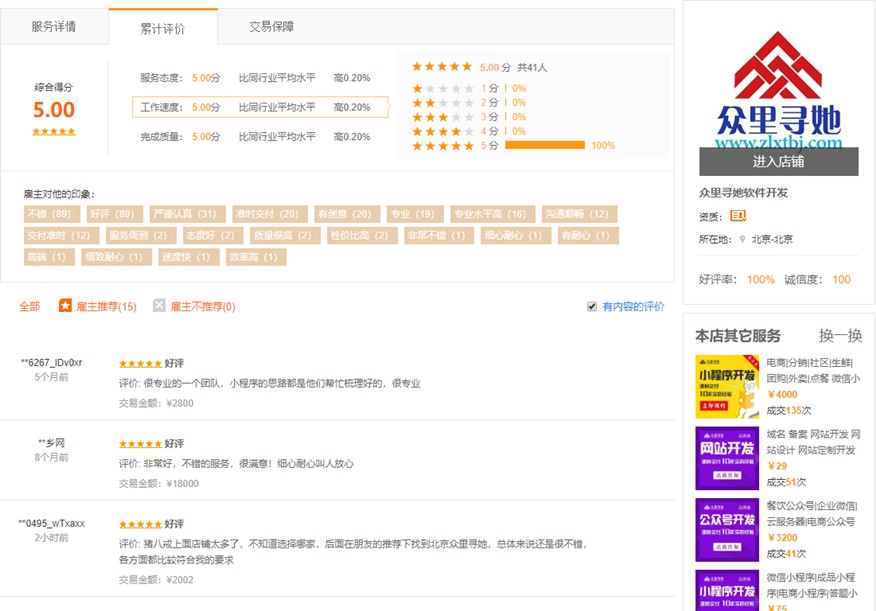
Task: Open the purple 网站开发 service thumbnail
Action: [727, 458]
